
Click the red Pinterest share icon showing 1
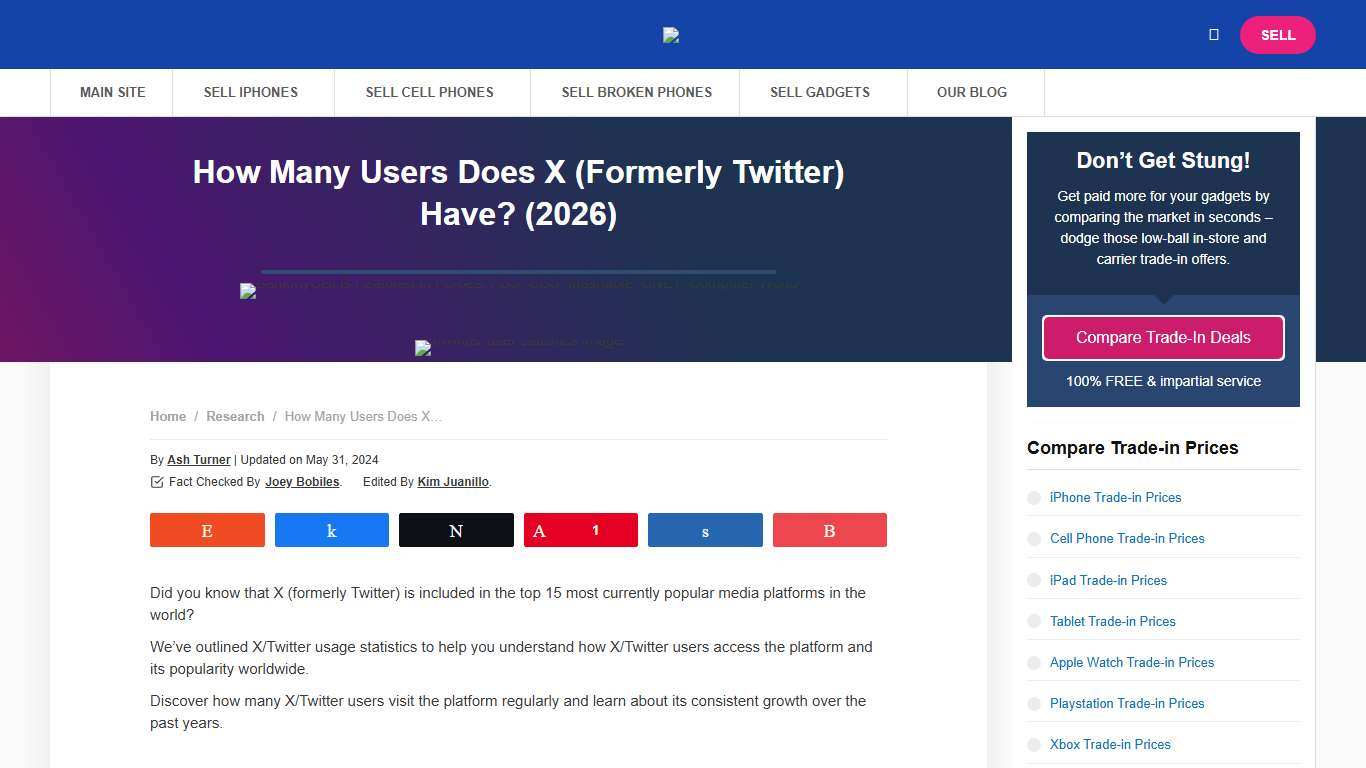point(580,530)
